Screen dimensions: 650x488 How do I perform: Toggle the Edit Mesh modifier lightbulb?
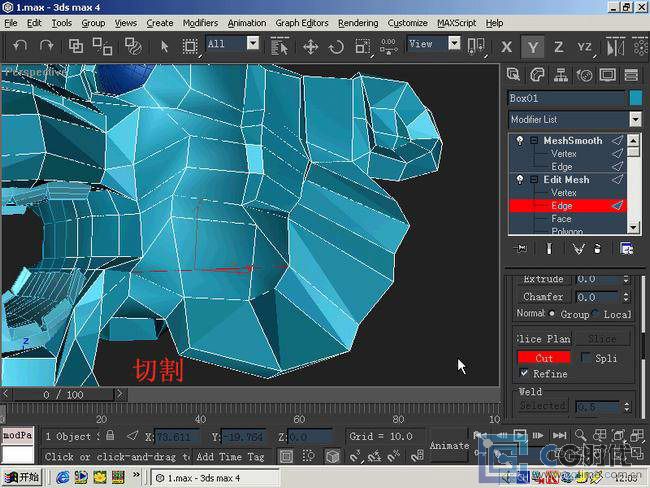coord(519,180)
